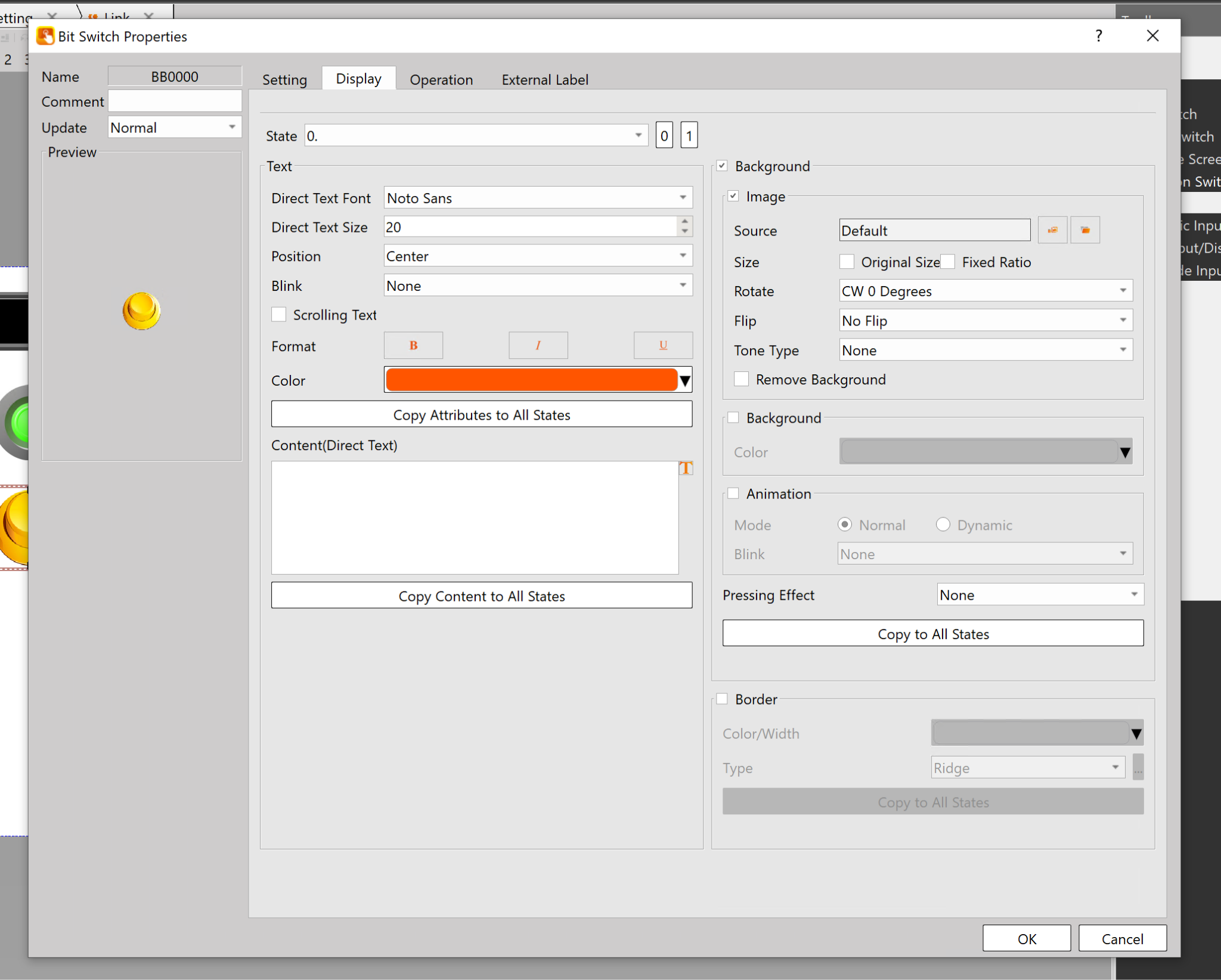
Task: Select state 1 button
Action: pos(689,136)
